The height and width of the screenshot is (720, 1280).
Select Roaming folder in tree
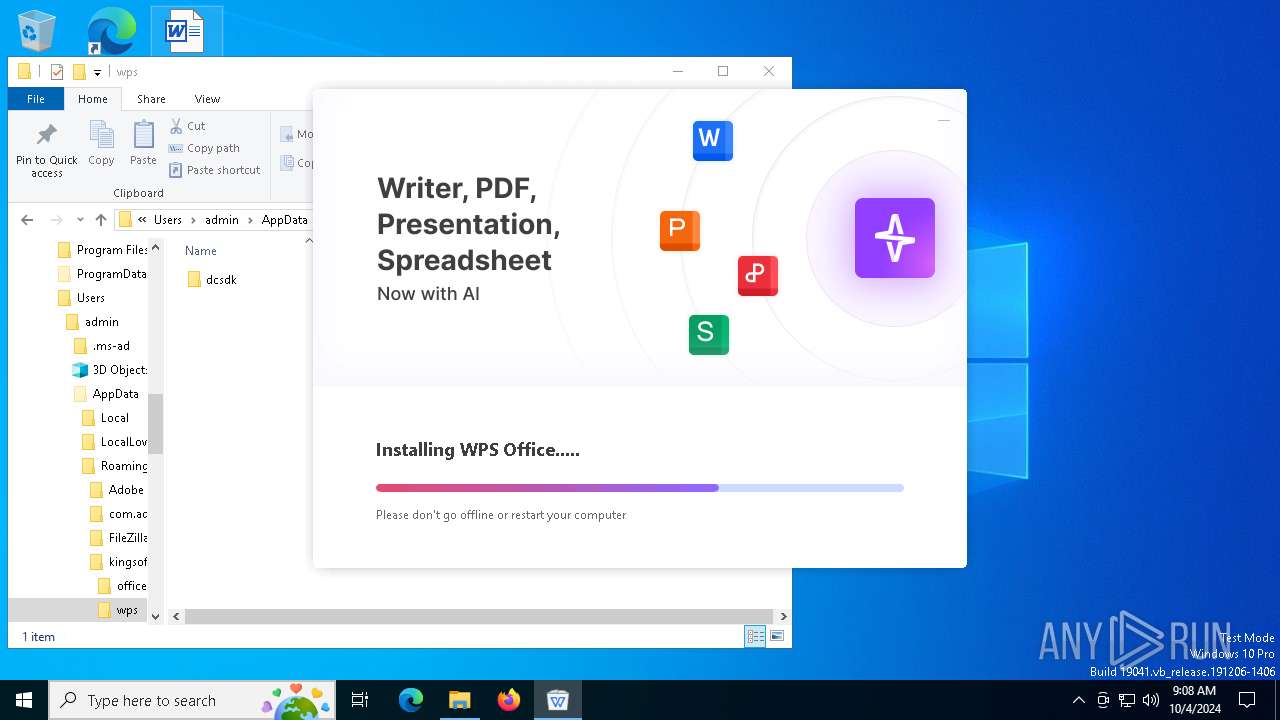click(x=114, y=466)
